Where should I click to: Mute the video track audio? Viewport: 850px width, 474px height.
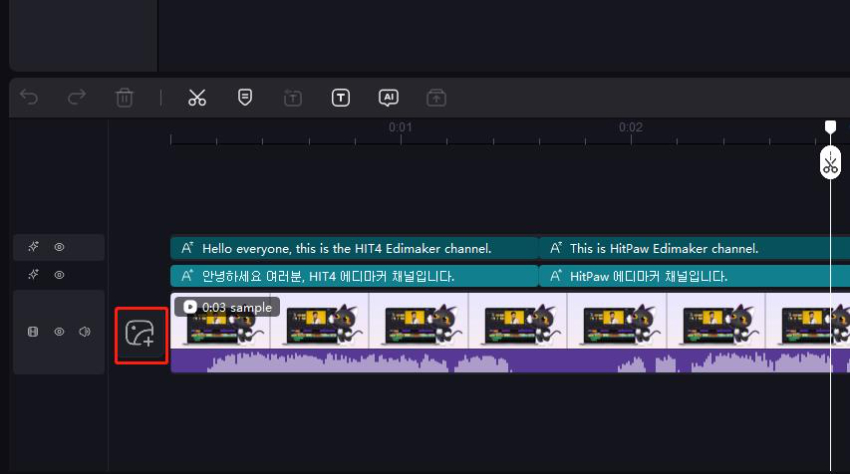tap(85, 332)
